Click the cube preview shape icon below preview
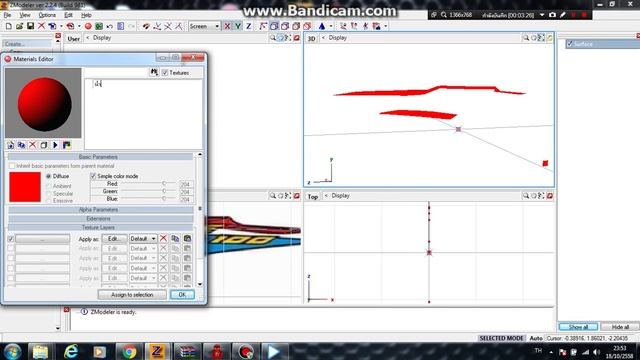640x360 pixels. [44, 145]
